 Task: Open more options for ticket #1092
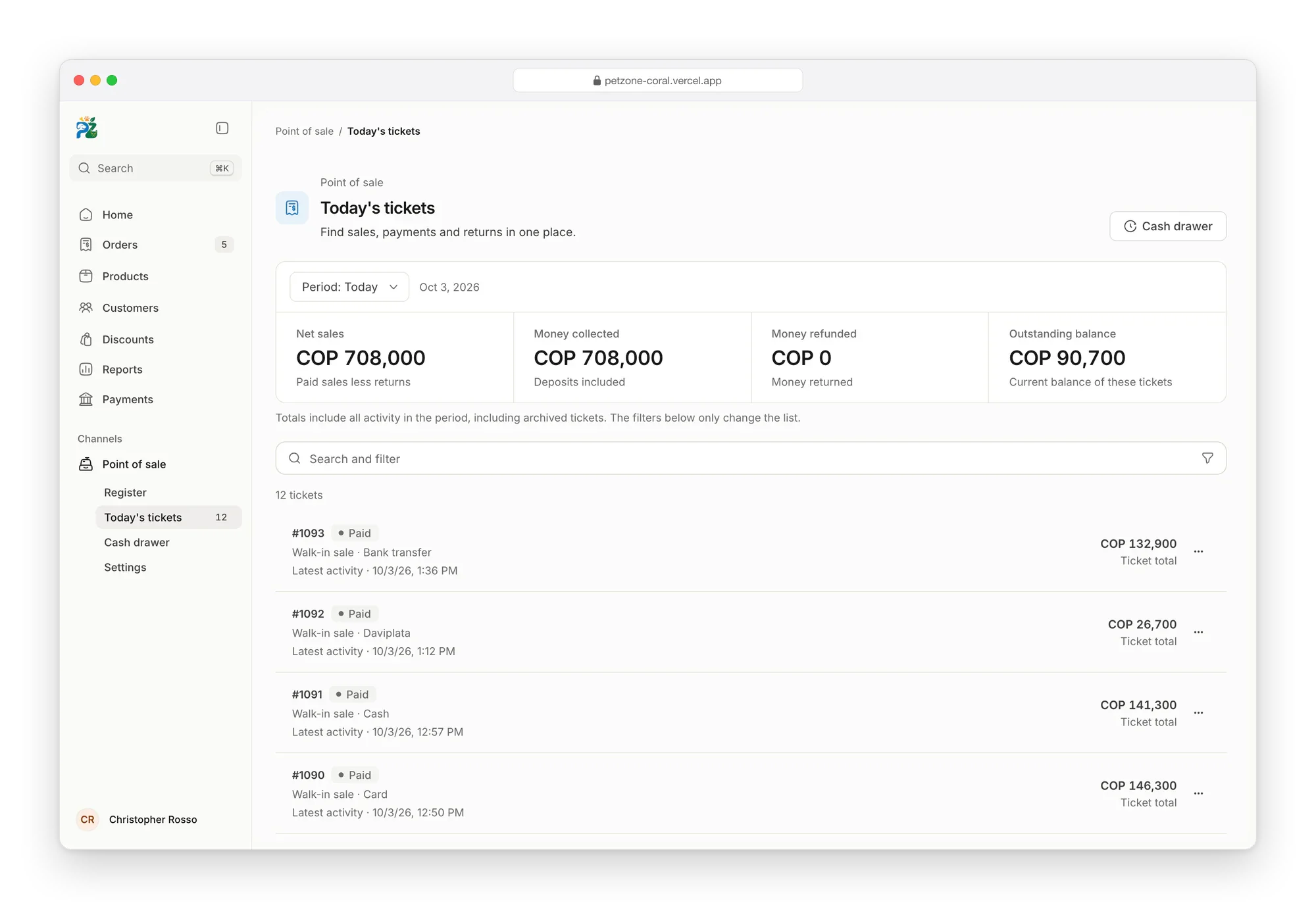(1199, 632)
